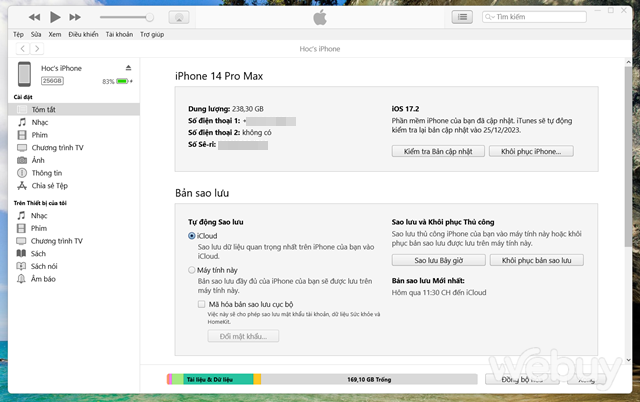Eject Hoc's iPhone using the eject icon
Image resolution: width=640 pixels, height=402 pixels.
128,68
